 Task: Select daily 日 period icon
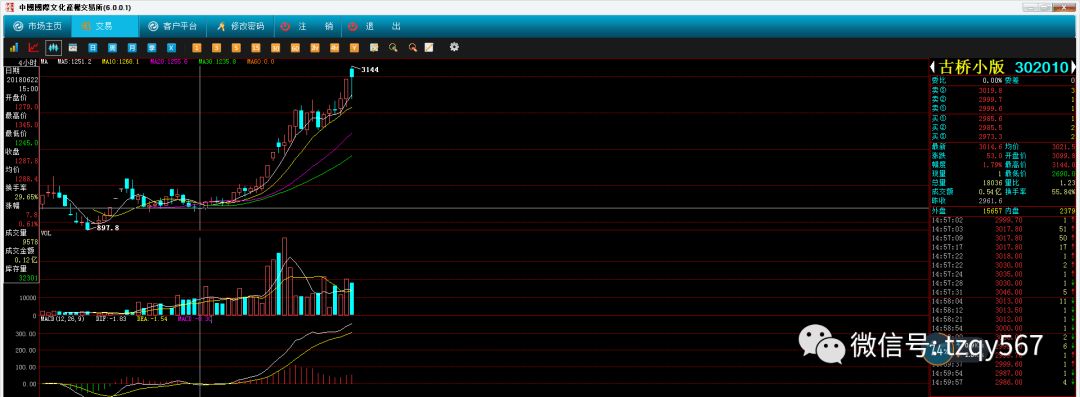[92, 48]
